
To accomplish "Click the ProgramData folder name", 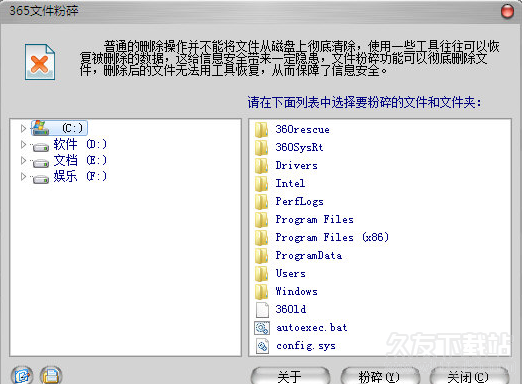I will coord(309,255).
